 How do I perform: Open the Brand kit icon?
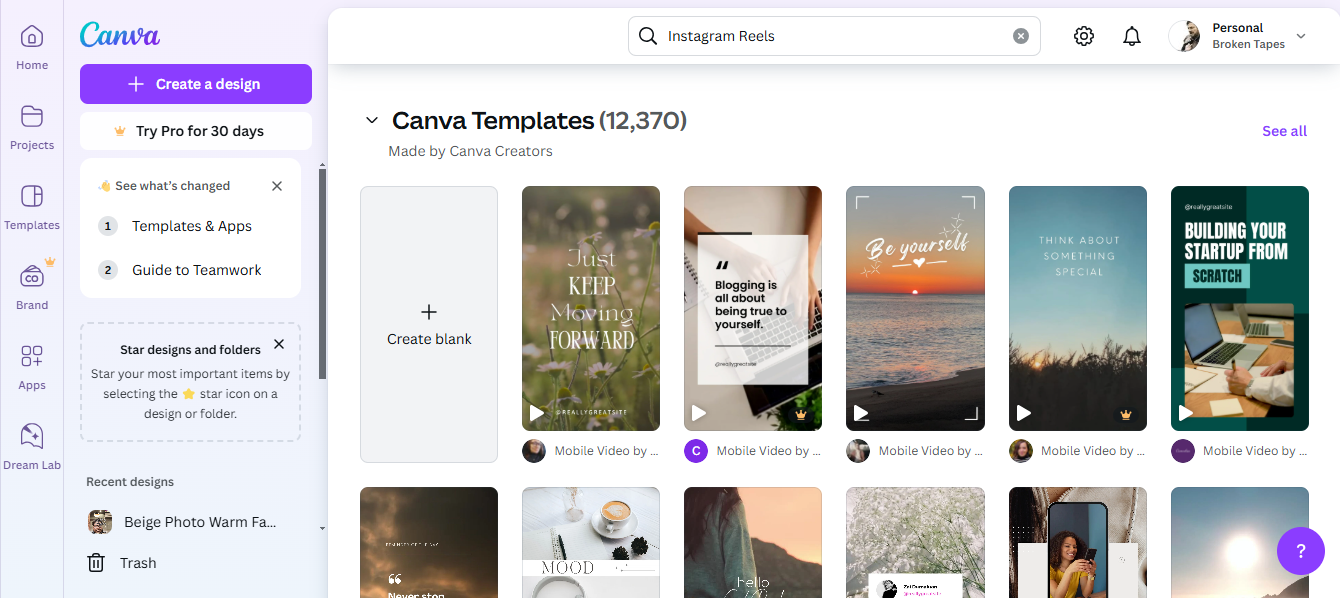coord(32,276)
